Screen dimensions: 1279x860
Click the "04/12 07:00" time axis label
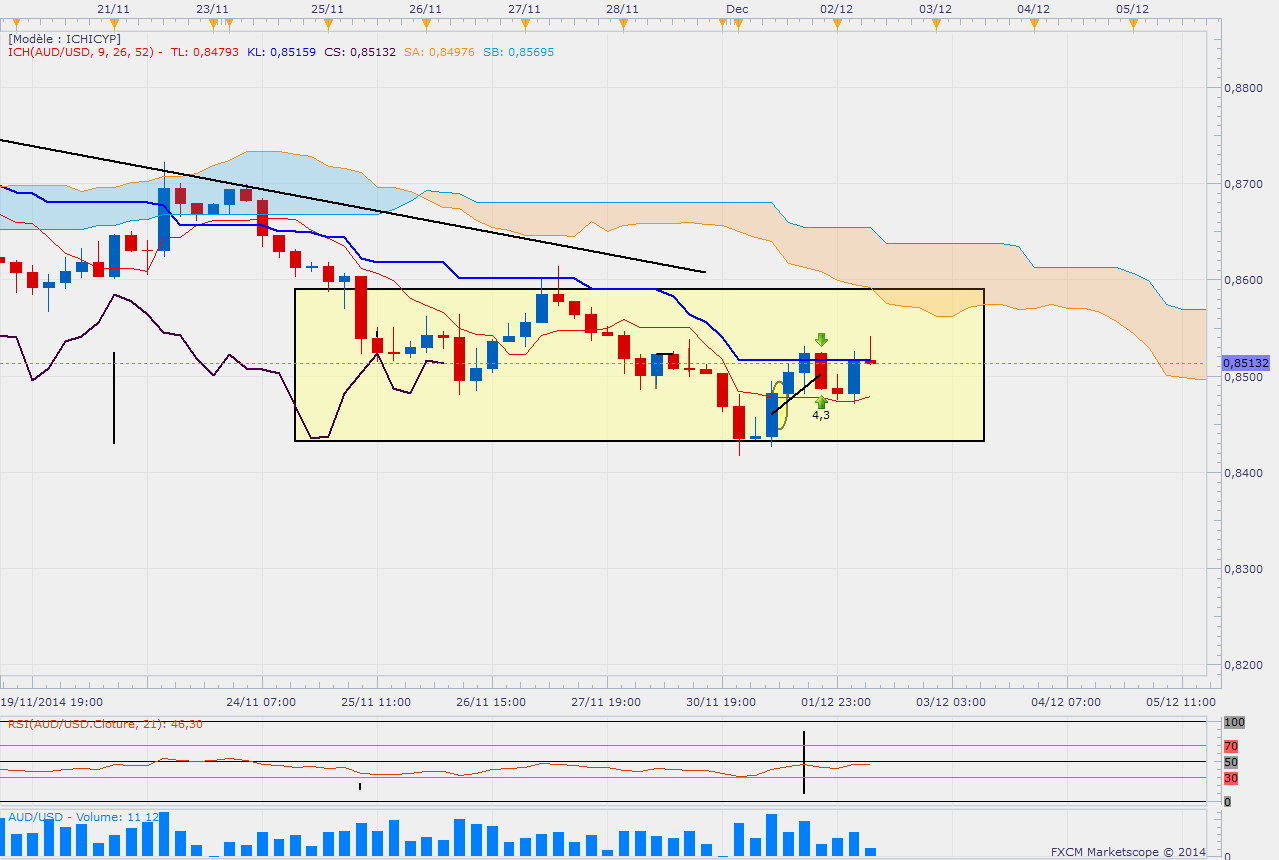pyautogui.click(x=1067, y=702)
